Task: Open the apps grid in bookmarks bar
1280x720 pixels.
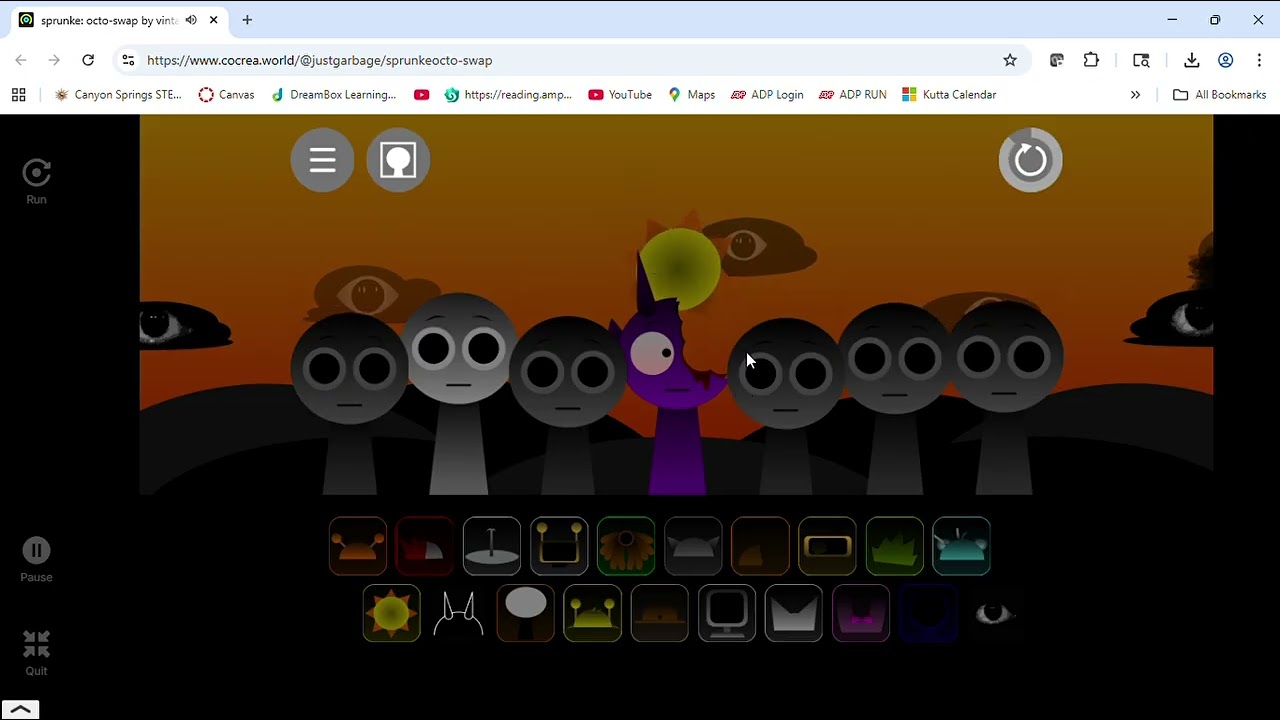Action: pyautogui.click(x=18, y=95)
